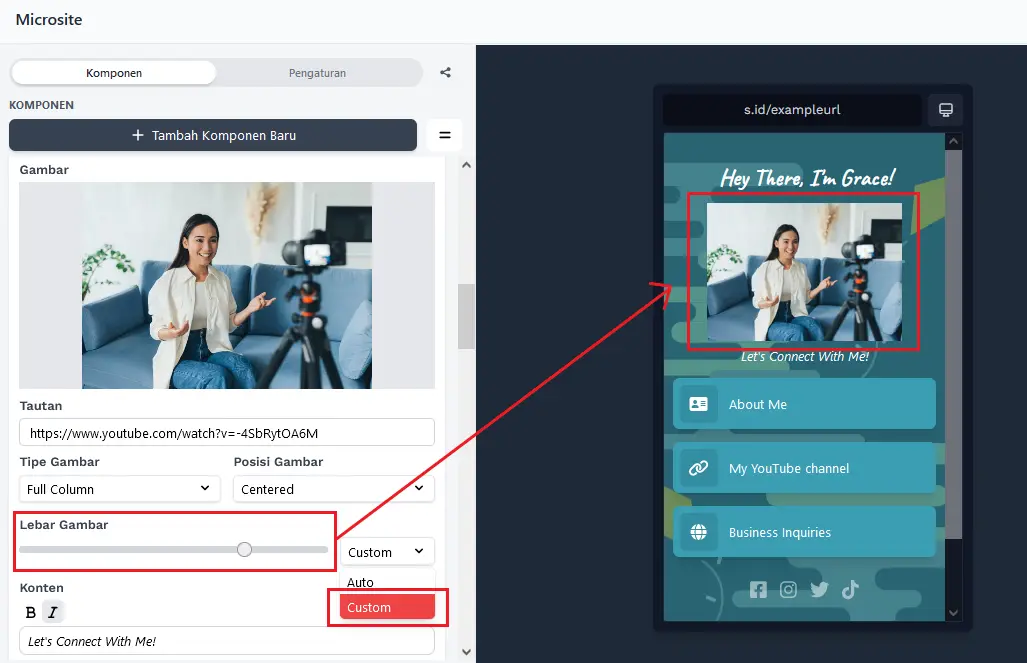Expand the Posisi Gambar dropdown

[333, 489]
